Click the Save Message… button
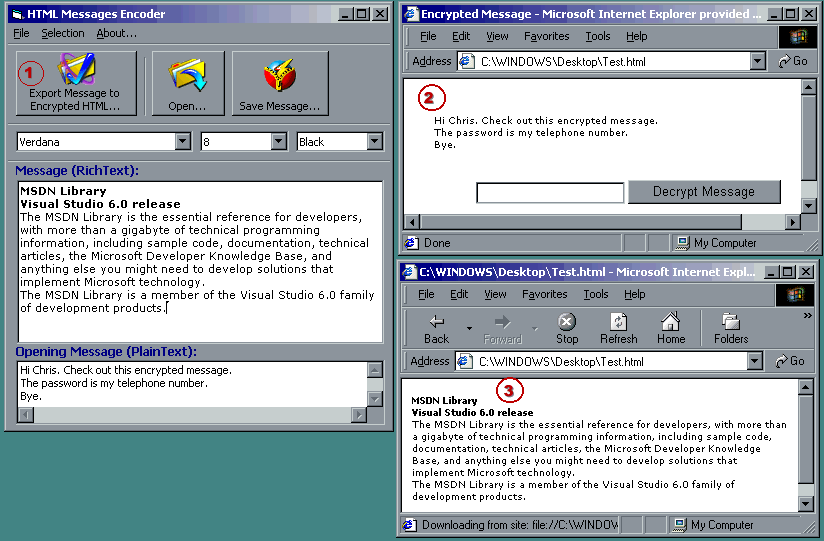 280,83
